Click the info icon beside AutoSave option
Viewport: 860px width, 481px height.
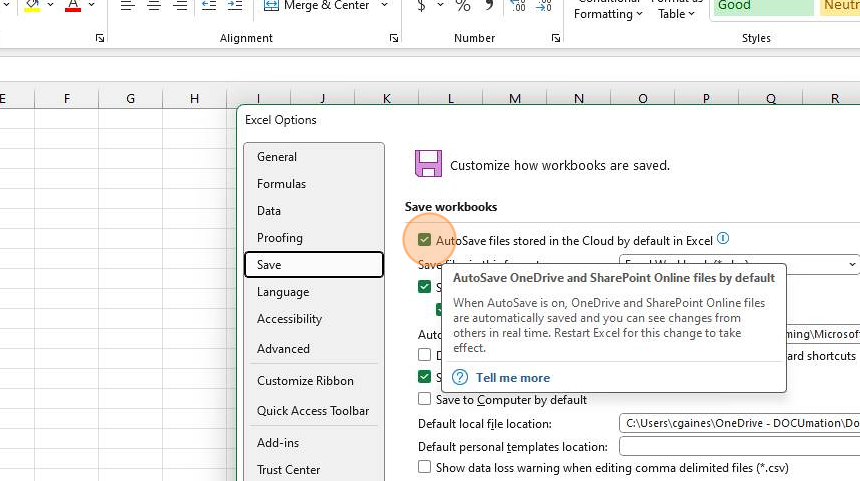(723, 239)
